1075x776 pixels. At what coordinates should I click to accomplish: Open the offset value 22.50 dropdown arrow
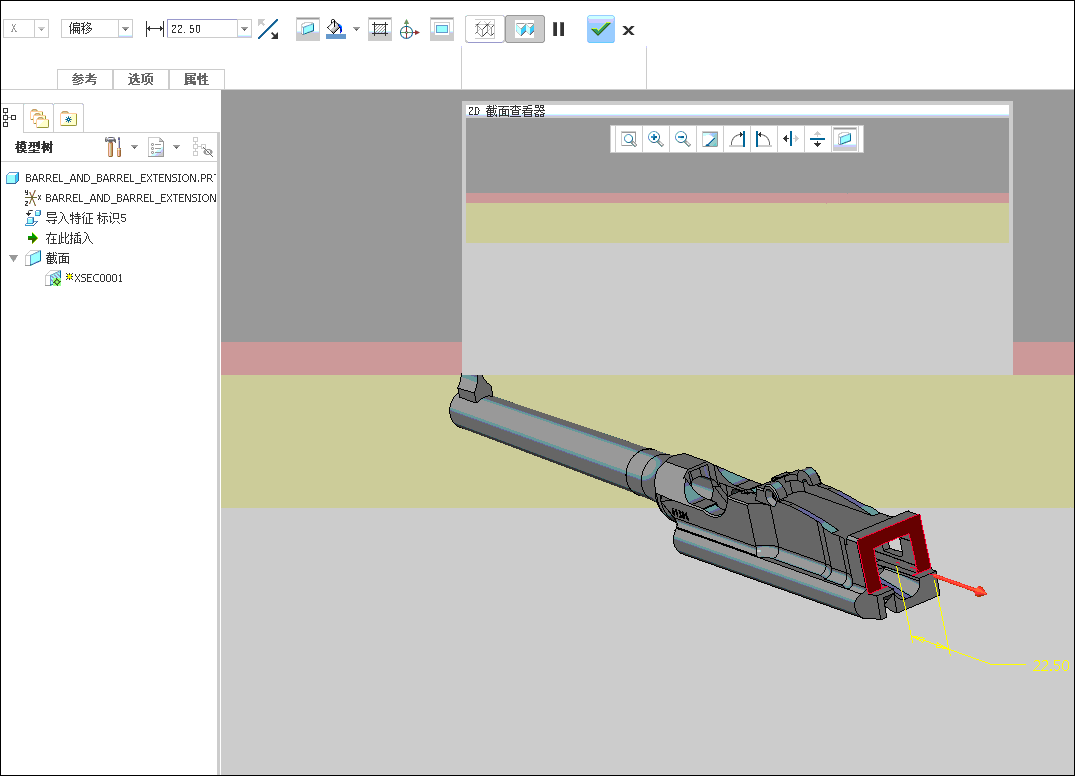[244, 29]
